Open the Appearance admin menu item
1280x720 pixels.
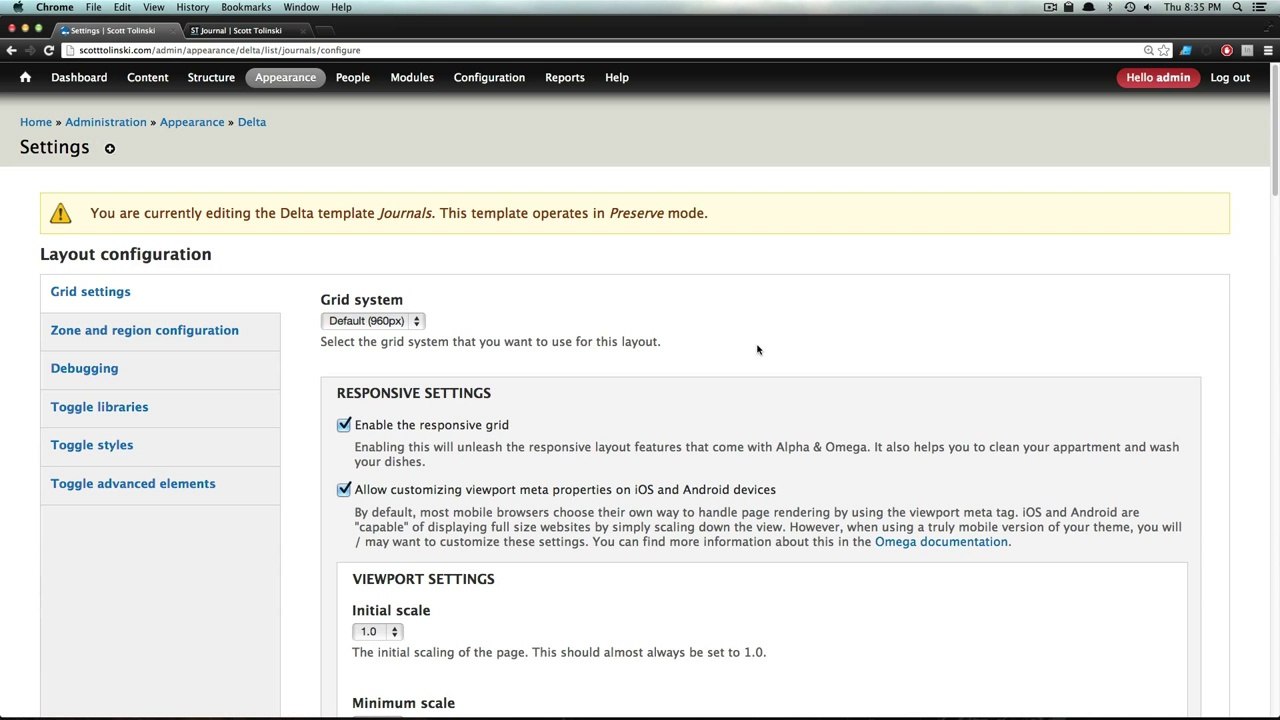tap(285, 77)
